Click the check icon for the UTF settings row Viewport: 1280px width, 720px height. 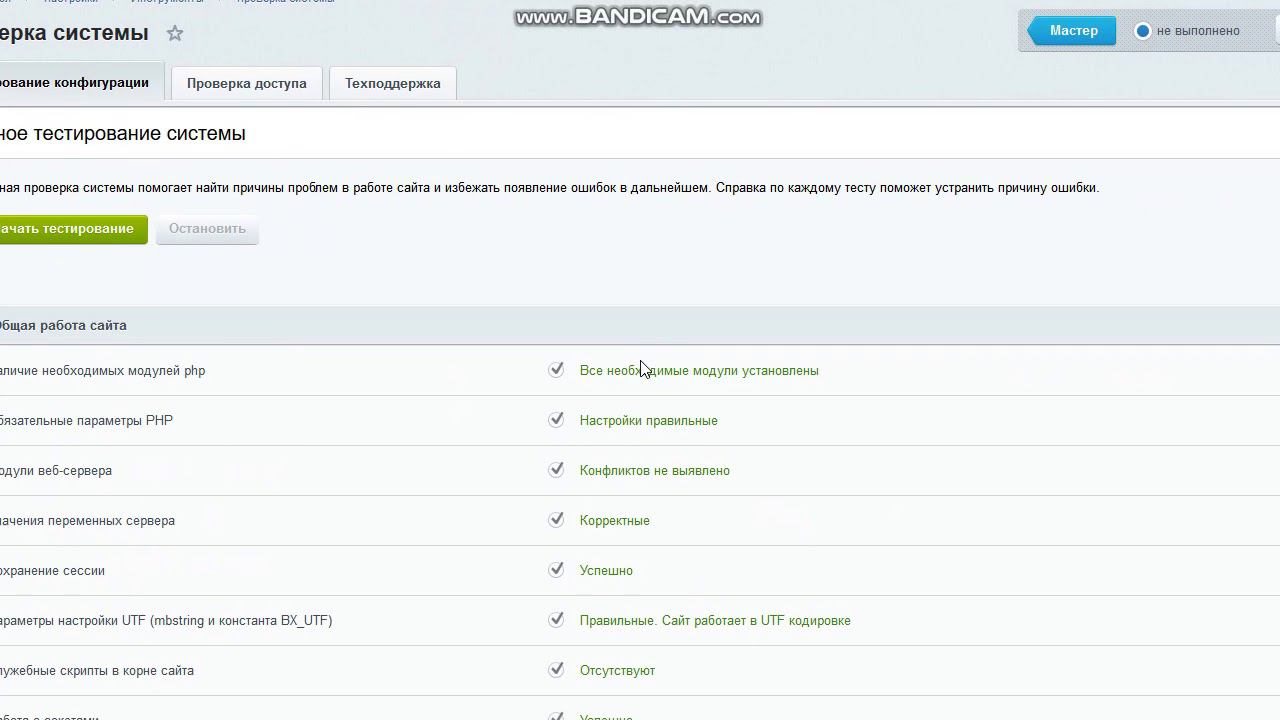pyautogui.click(x=556, y=620)
